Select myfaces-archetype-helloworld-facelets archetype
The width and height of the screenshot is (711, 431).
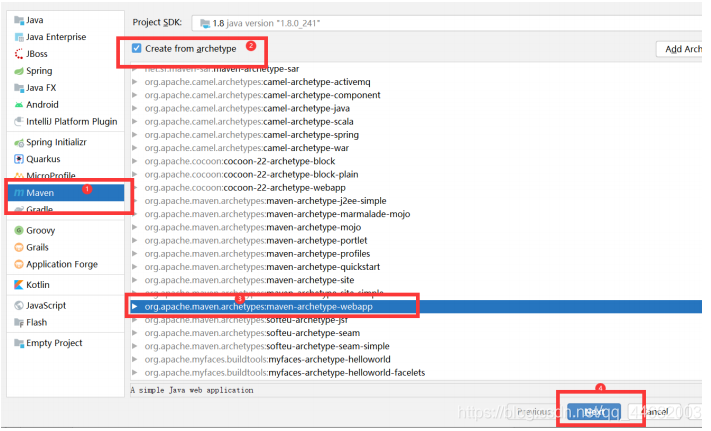285,373
